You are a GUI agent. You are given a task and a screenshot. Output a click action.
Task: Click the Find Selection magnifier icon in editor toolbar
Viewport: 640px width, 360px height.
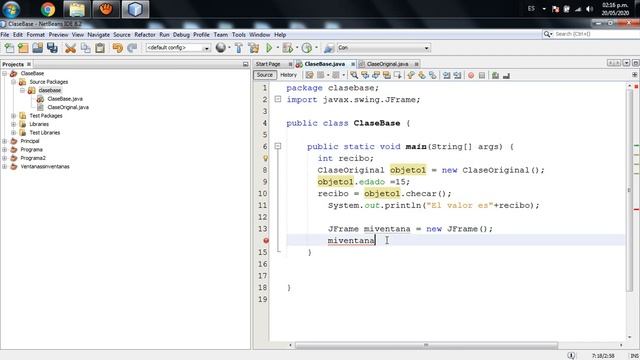[x=354, y=75]
